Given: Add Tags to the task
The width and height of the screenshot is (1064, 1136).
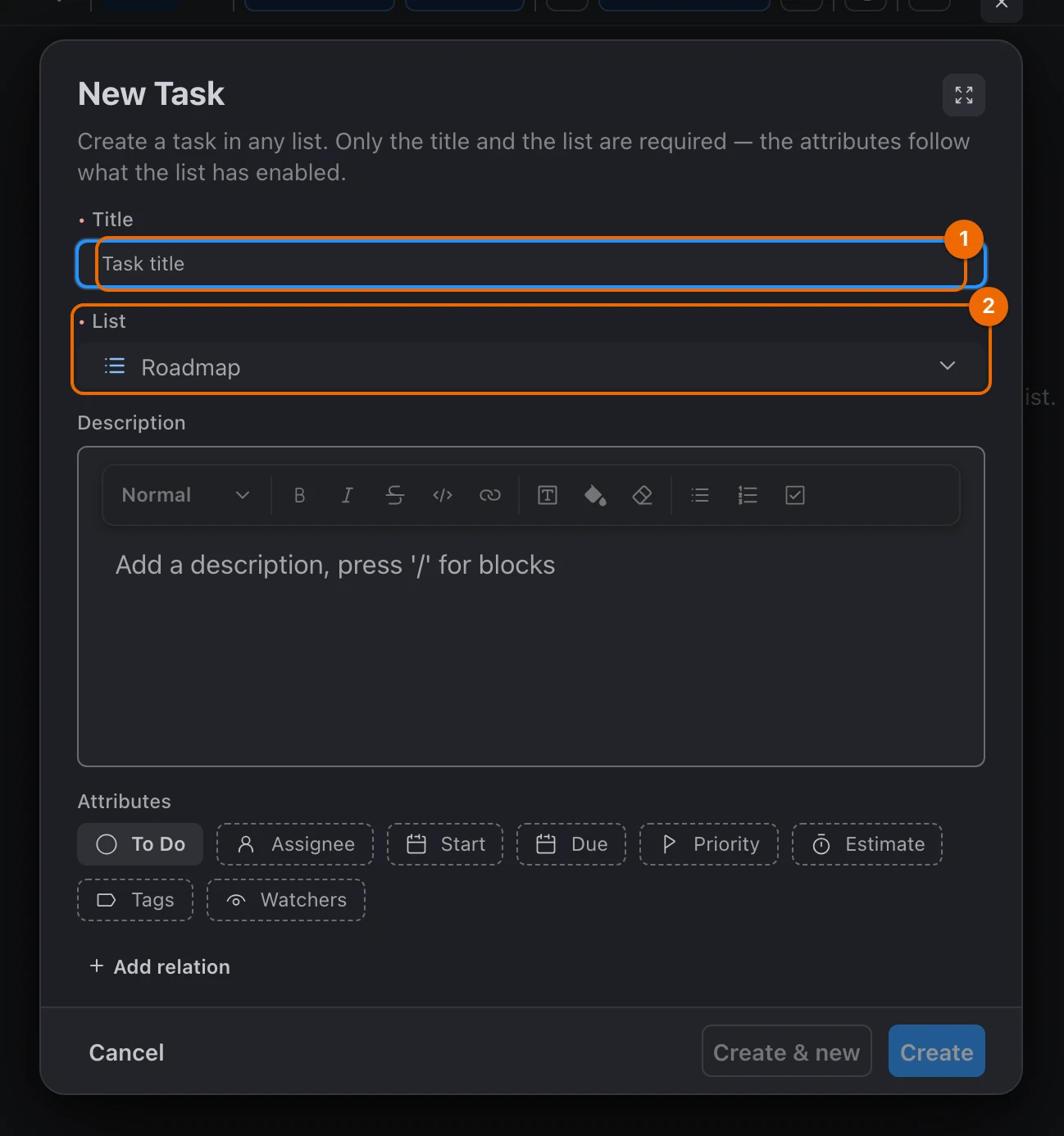Looking at the screenshot, I should (135, 900).
